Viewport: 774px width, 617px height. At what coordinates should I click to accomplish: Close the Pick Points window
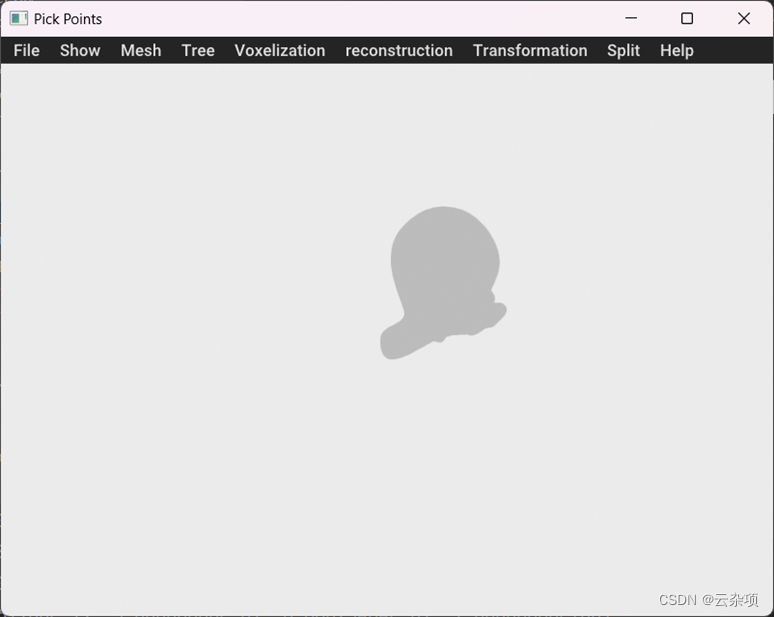[x=744, y=18]
